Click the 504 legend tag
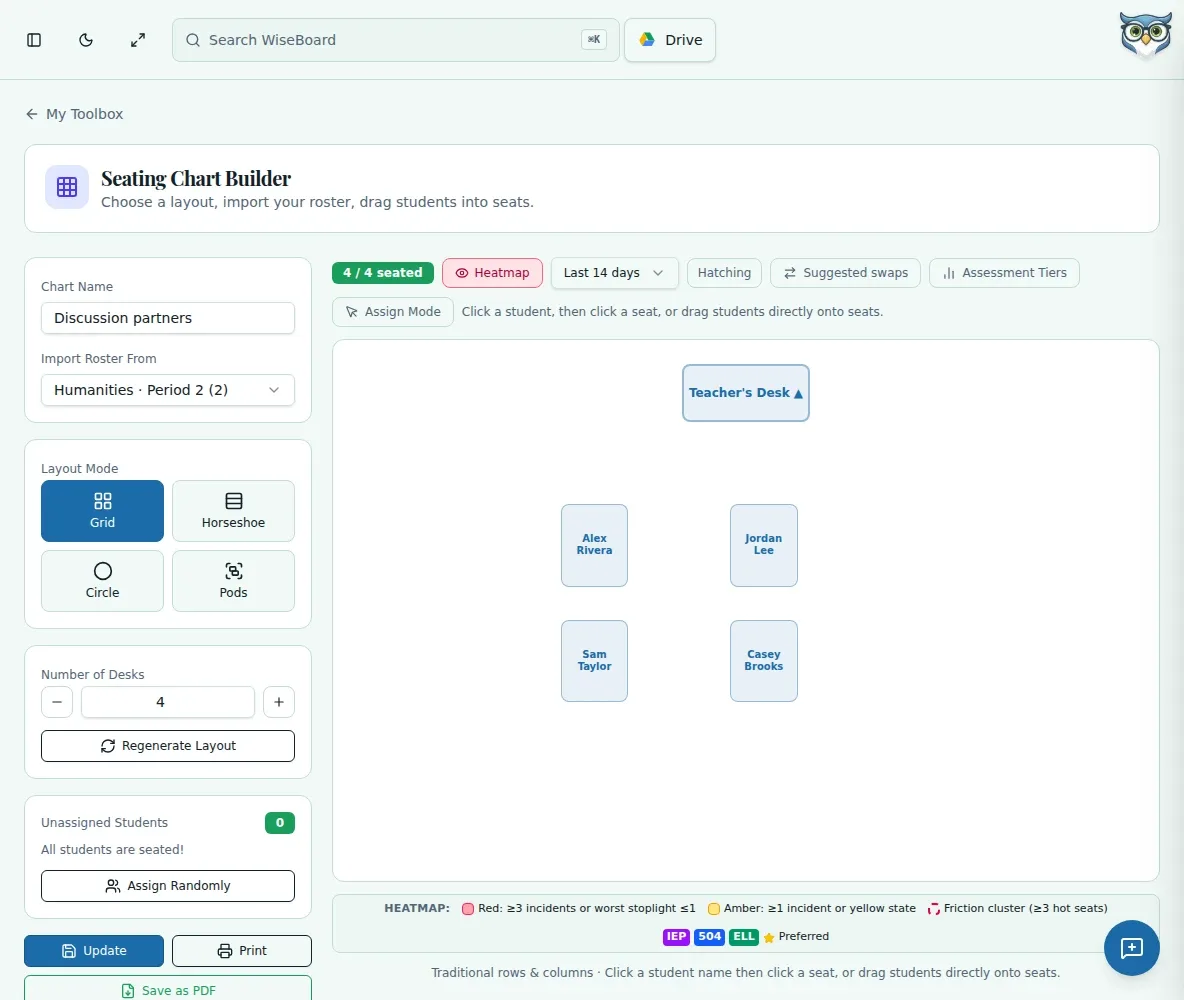The height and width of the screenshot is (1000, 1184). click(710, 937)
